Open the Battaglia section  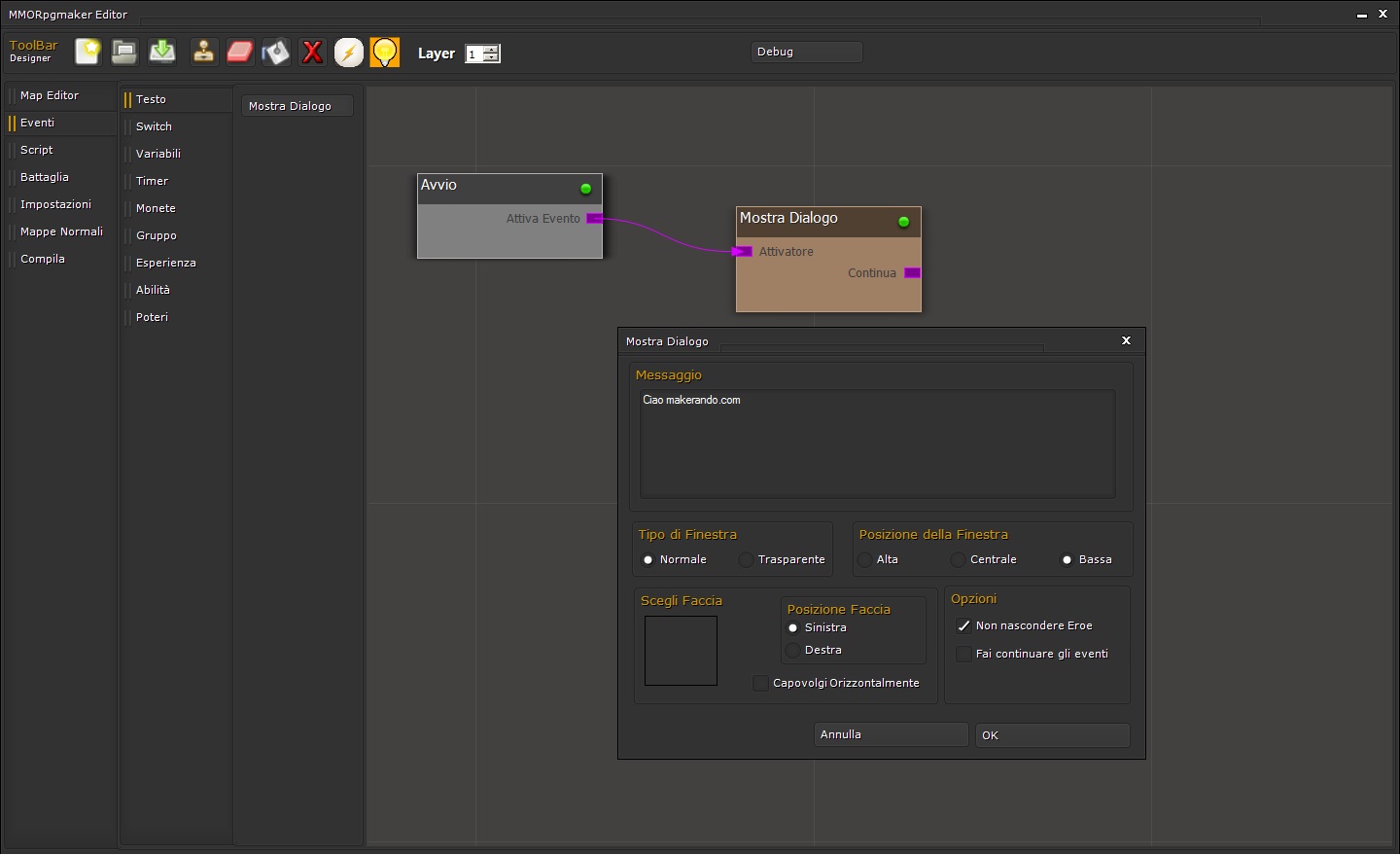pos(60,177)
